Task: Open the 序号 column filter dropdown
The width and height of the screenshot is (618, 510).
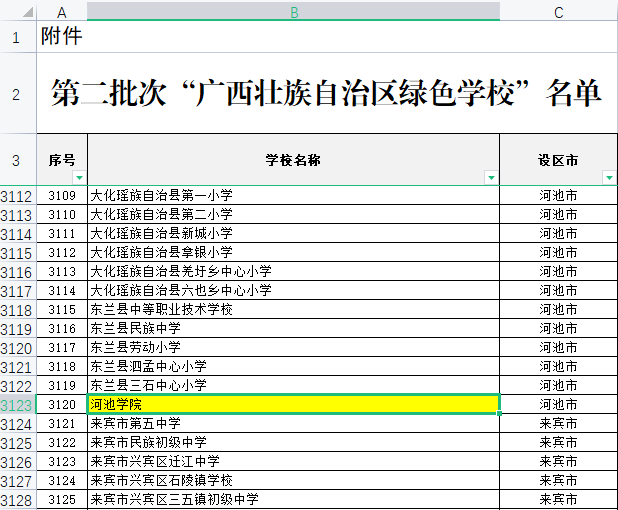Action: pyautogui.click(x=79, y=177)
